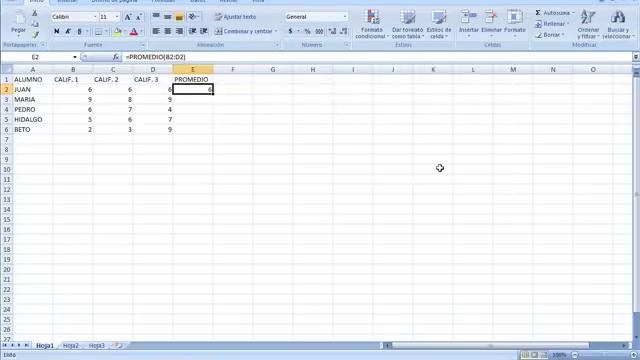The width and height of the screenshot is (640, 360).
Task: Click the accounting dollar format icon
Action: pyautogui.click(x=290, y=31)
